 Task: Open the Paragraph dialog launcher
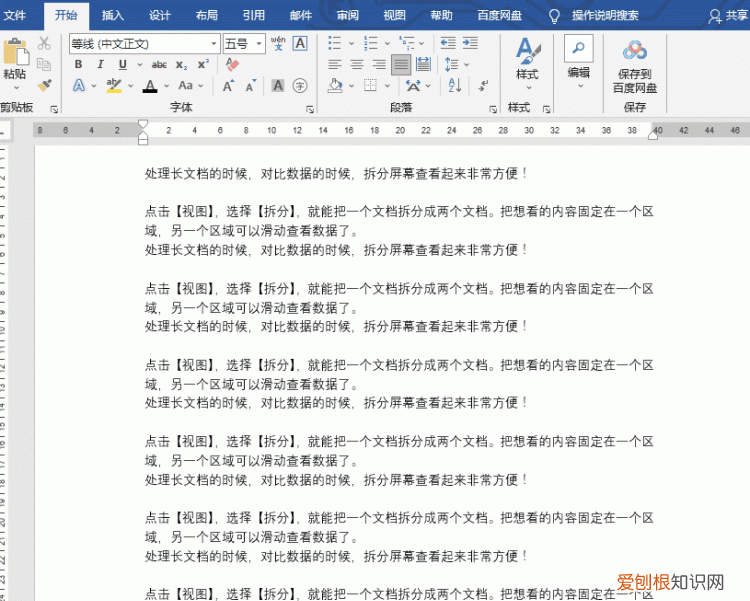click(x=493, y=110)
